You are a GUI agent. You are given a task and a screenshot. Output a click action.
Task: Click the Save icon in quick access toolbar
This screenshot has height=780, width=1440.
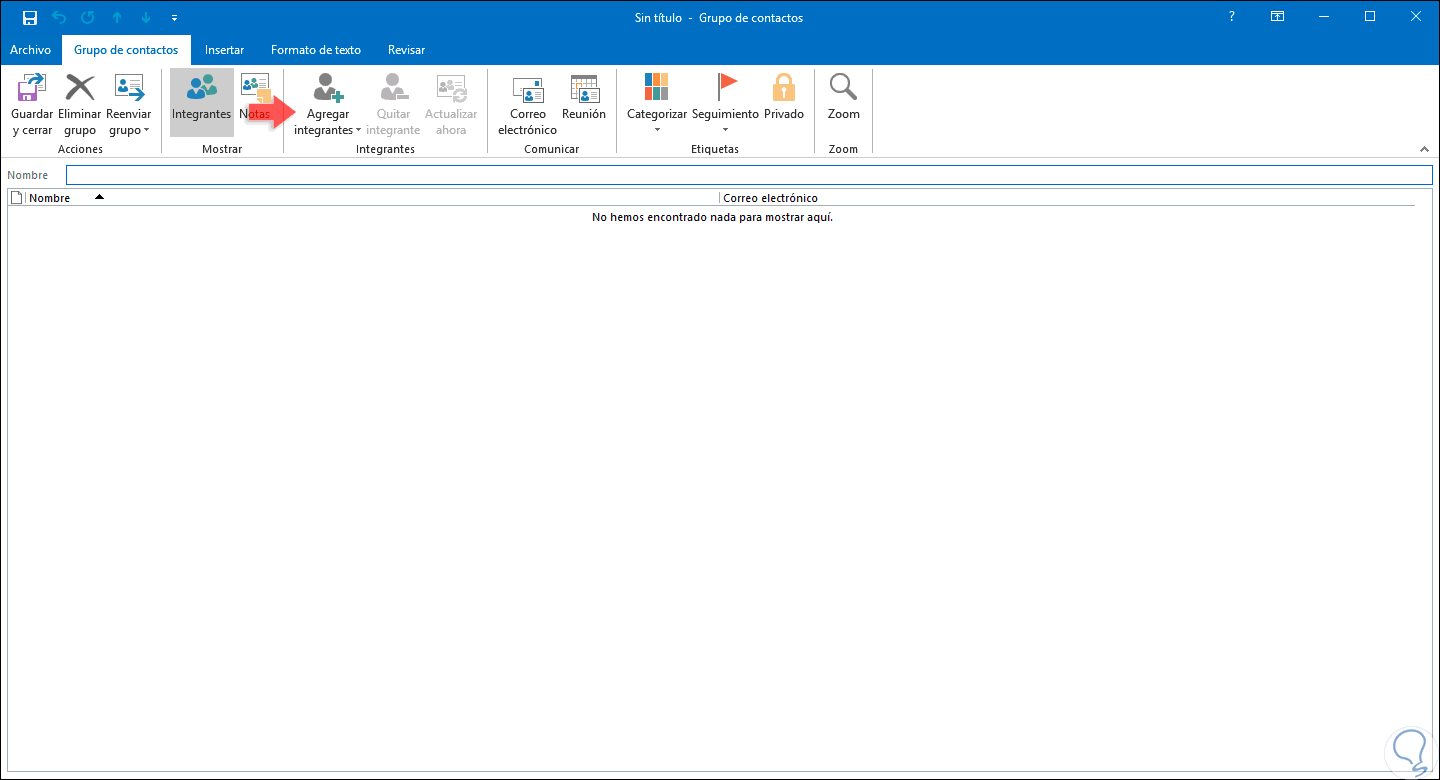30,18
